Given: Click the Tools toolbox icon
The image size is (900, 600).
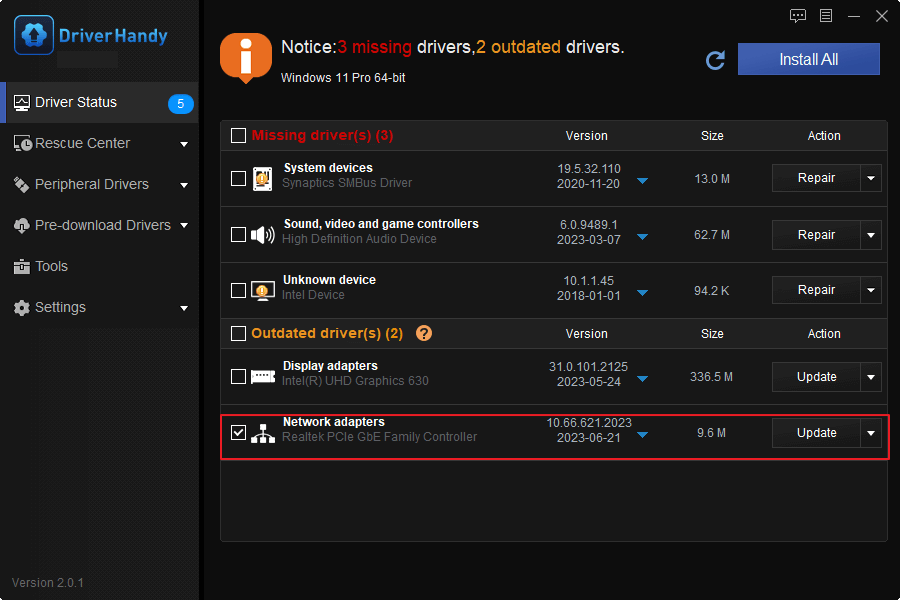Looking at the screenshot, I should (x=22, y=266).
